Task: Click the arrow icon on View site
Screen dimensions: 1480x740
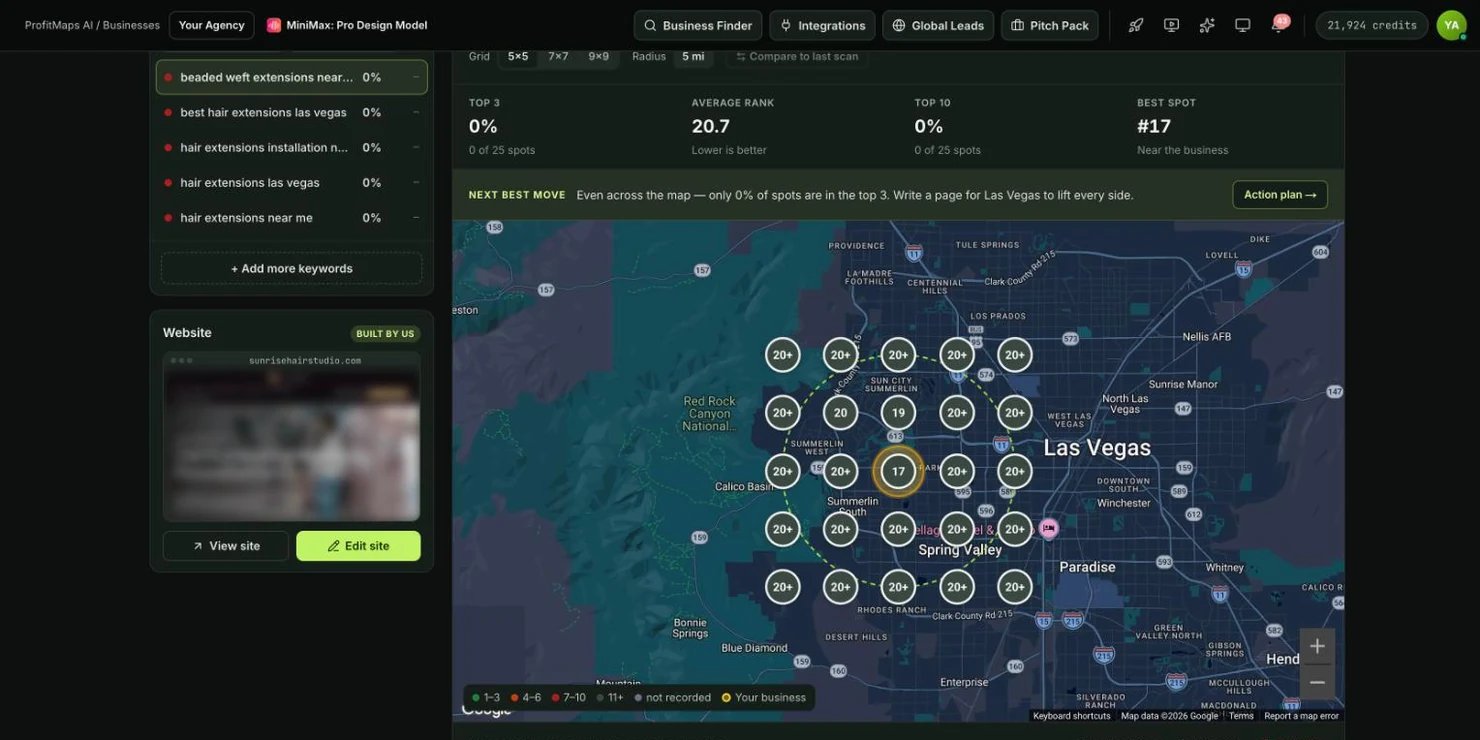Action: click(198, 546)
